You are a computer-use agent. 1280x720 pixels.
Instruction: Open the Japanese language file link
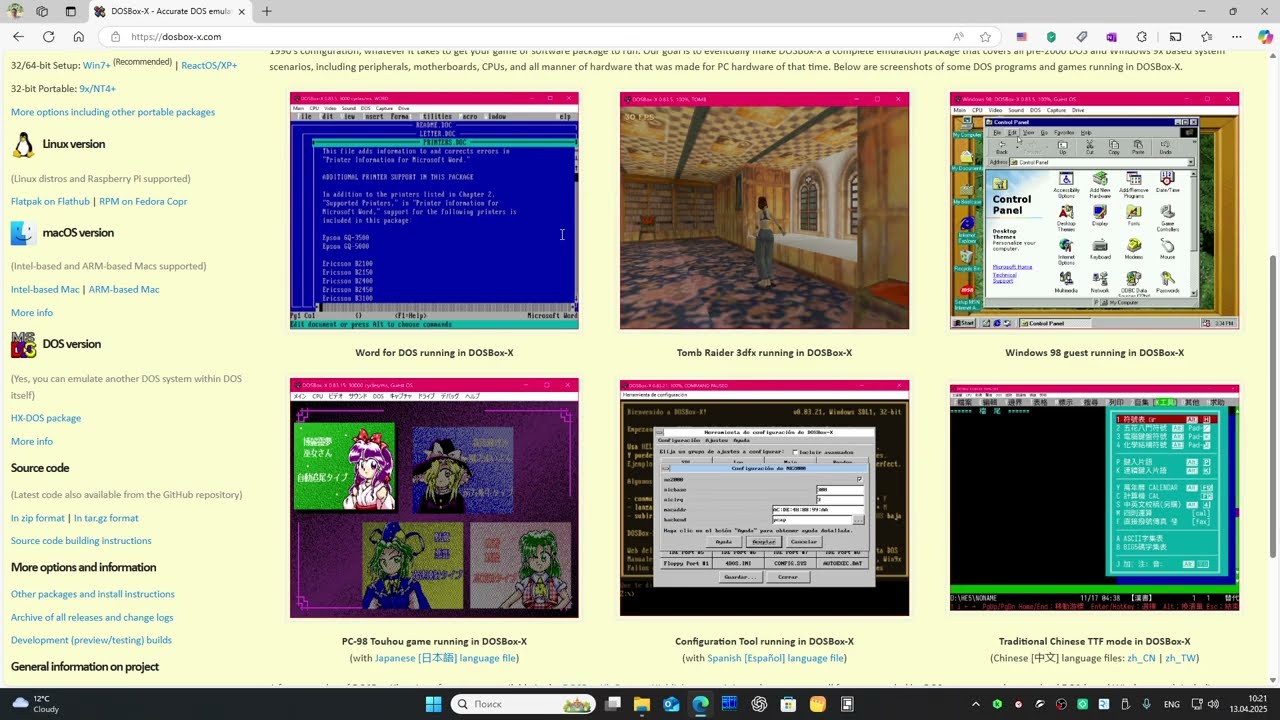tap(446, 658)
